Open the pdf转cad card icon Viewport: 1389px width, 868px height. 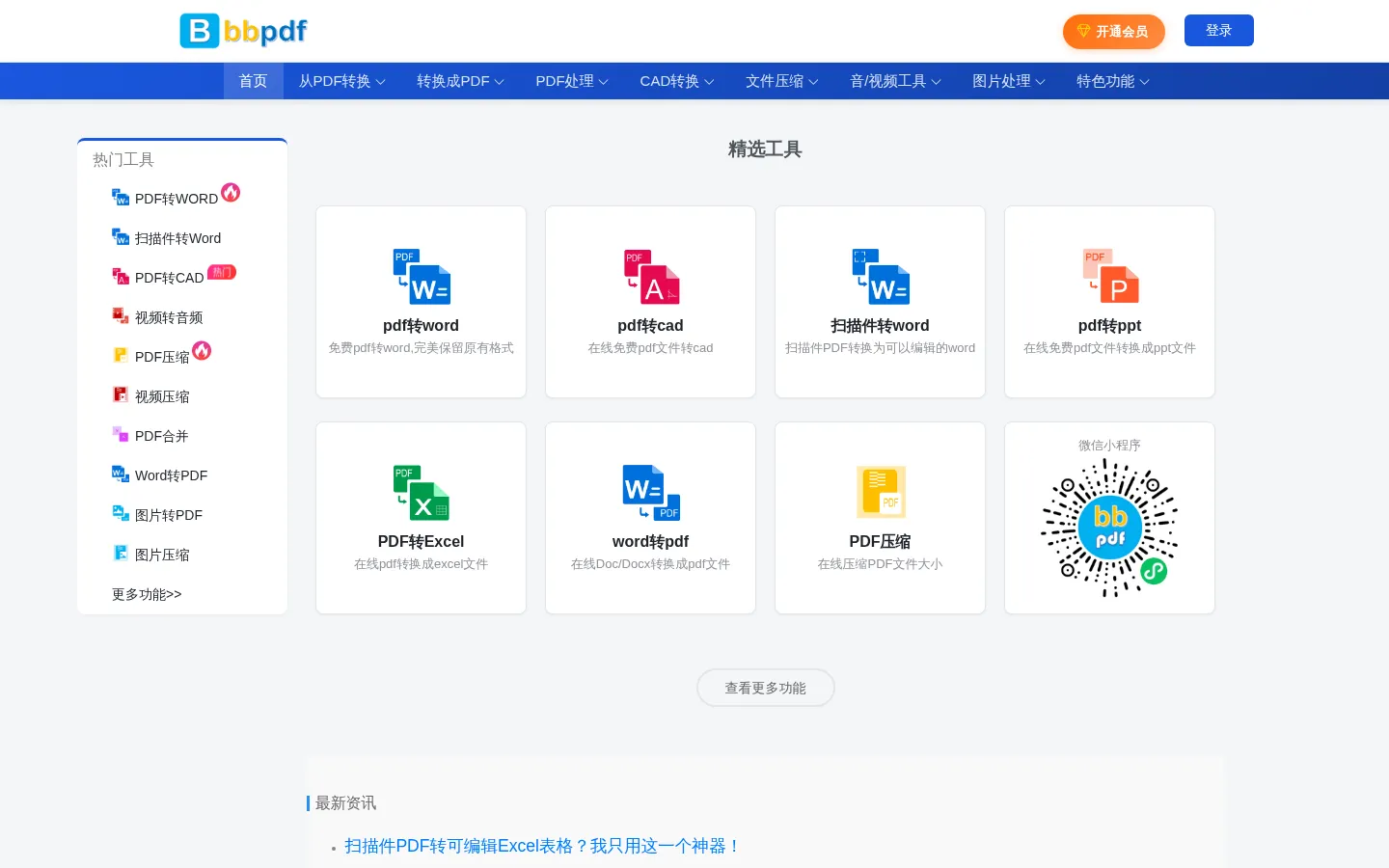(651, 277)
